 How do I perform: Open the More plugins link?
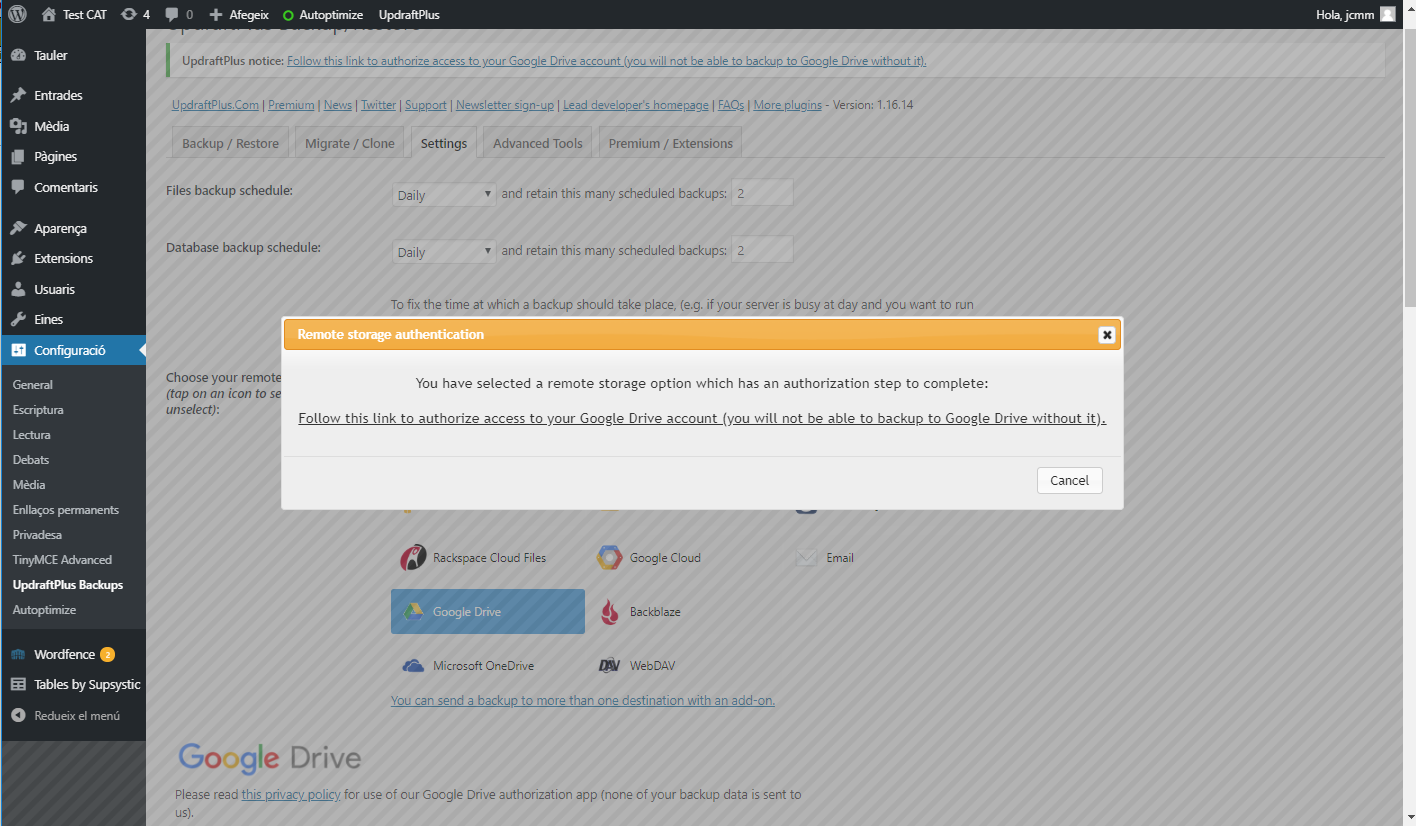pyautogui.click(x=788, y=105)
